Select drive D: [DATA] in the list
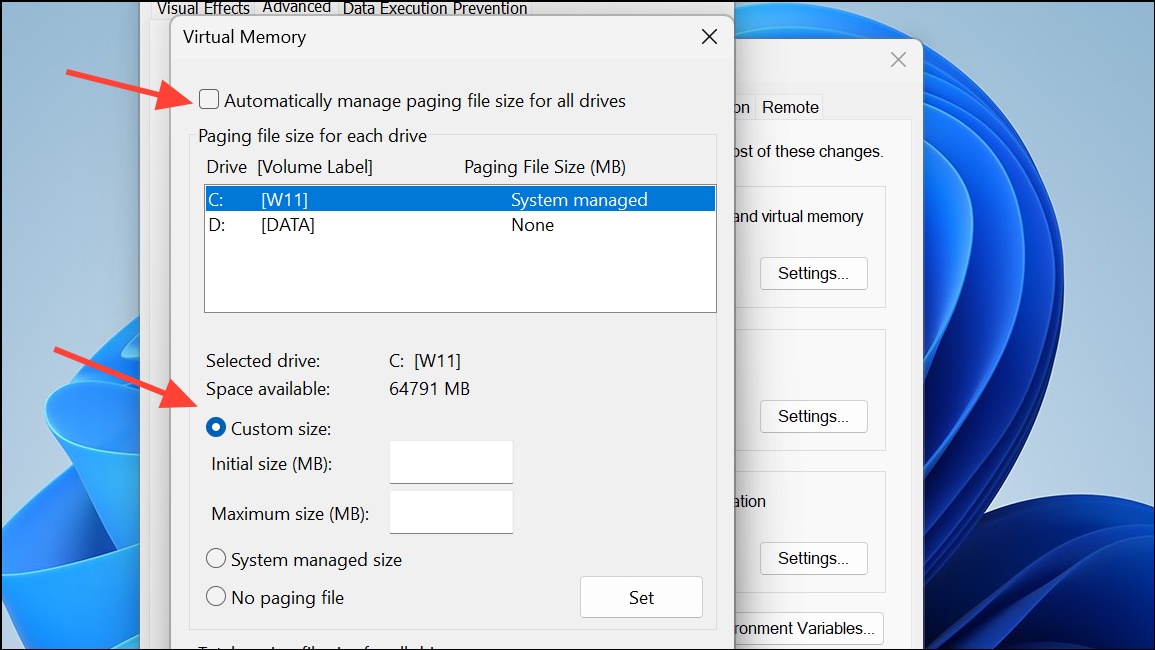The image size is (1155, 650). (400, 224)
